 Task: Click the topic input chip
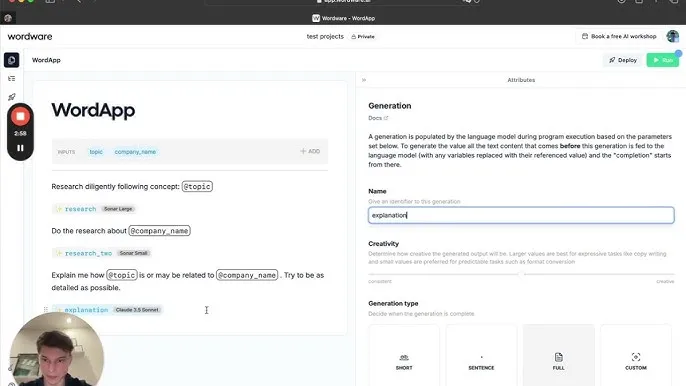(96, 152)
